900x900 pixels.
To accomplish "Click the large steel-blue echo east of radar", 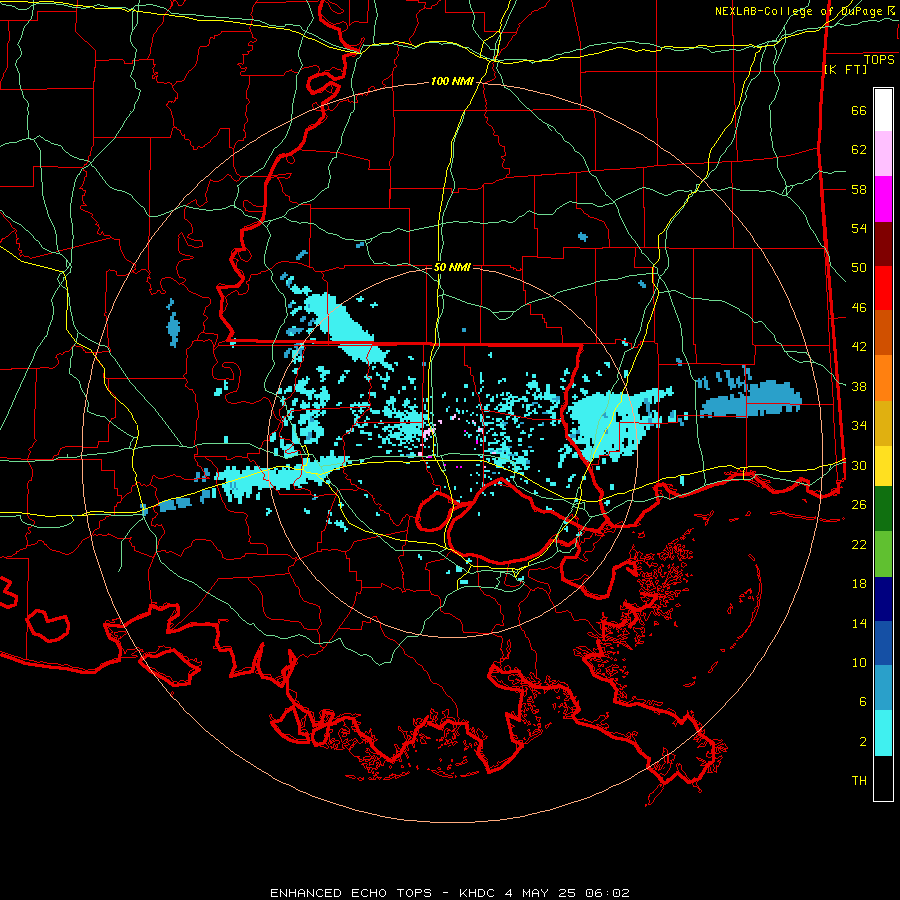I will [752, 397].
